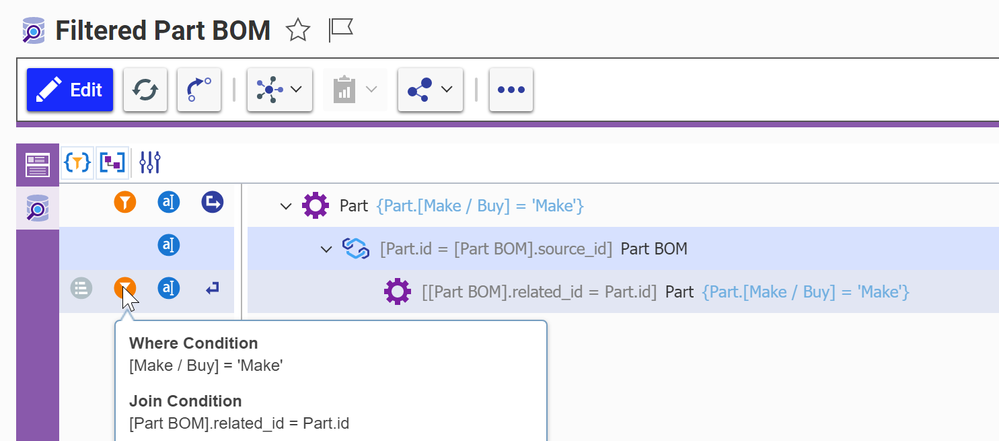This screenshot has height=441, width=999.
Task: Click the gray list icon in the bottom row
Action: pos(81,289)
